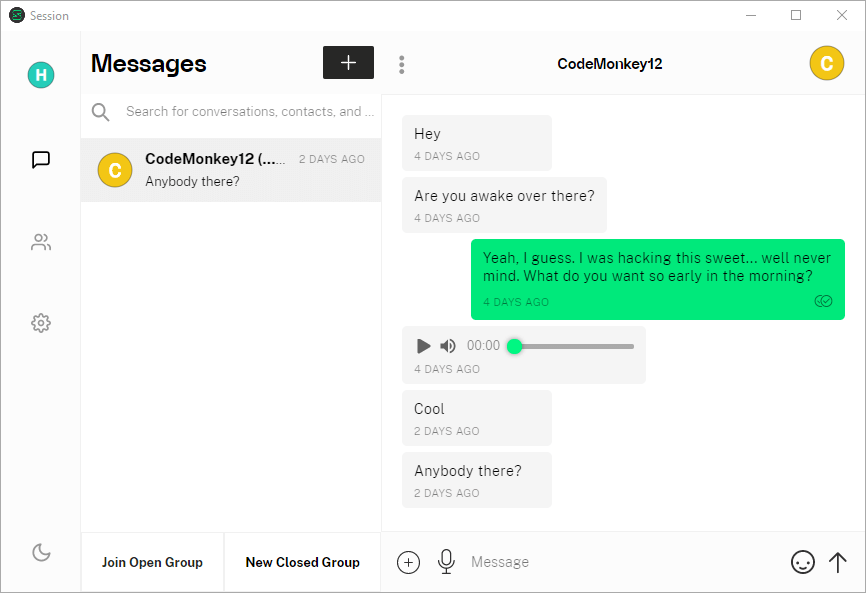This screenshot has width=866, height=593.
Task: Minimize the Session window
Action: pos(751,15)
